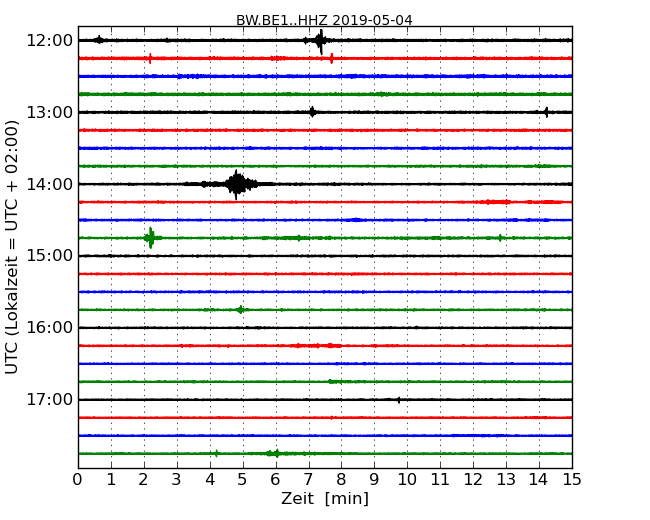
Task: Click the UTC Lokalzeit vertical axis label
Action: click(12, 247)
